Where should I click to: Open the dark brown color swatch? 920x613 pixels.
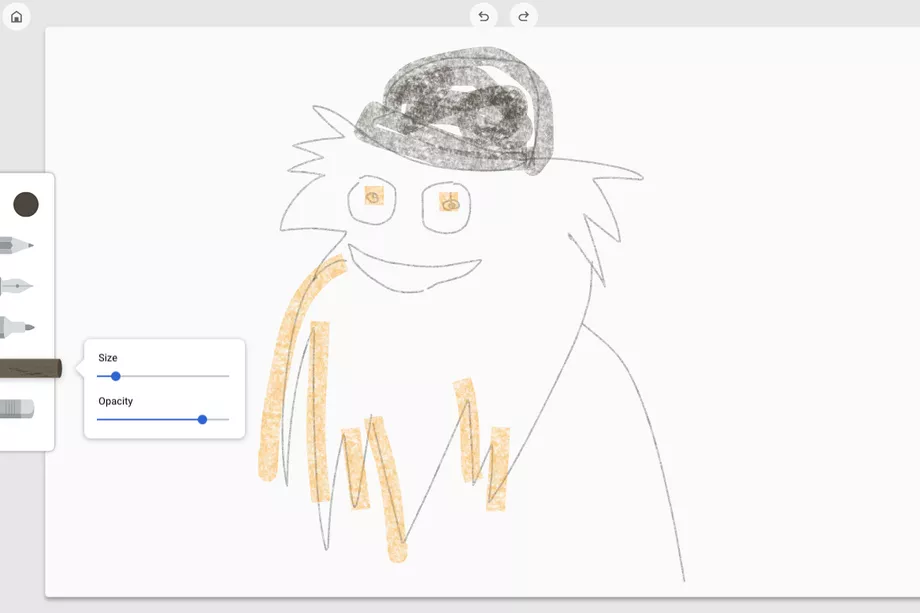click(26, 204)
